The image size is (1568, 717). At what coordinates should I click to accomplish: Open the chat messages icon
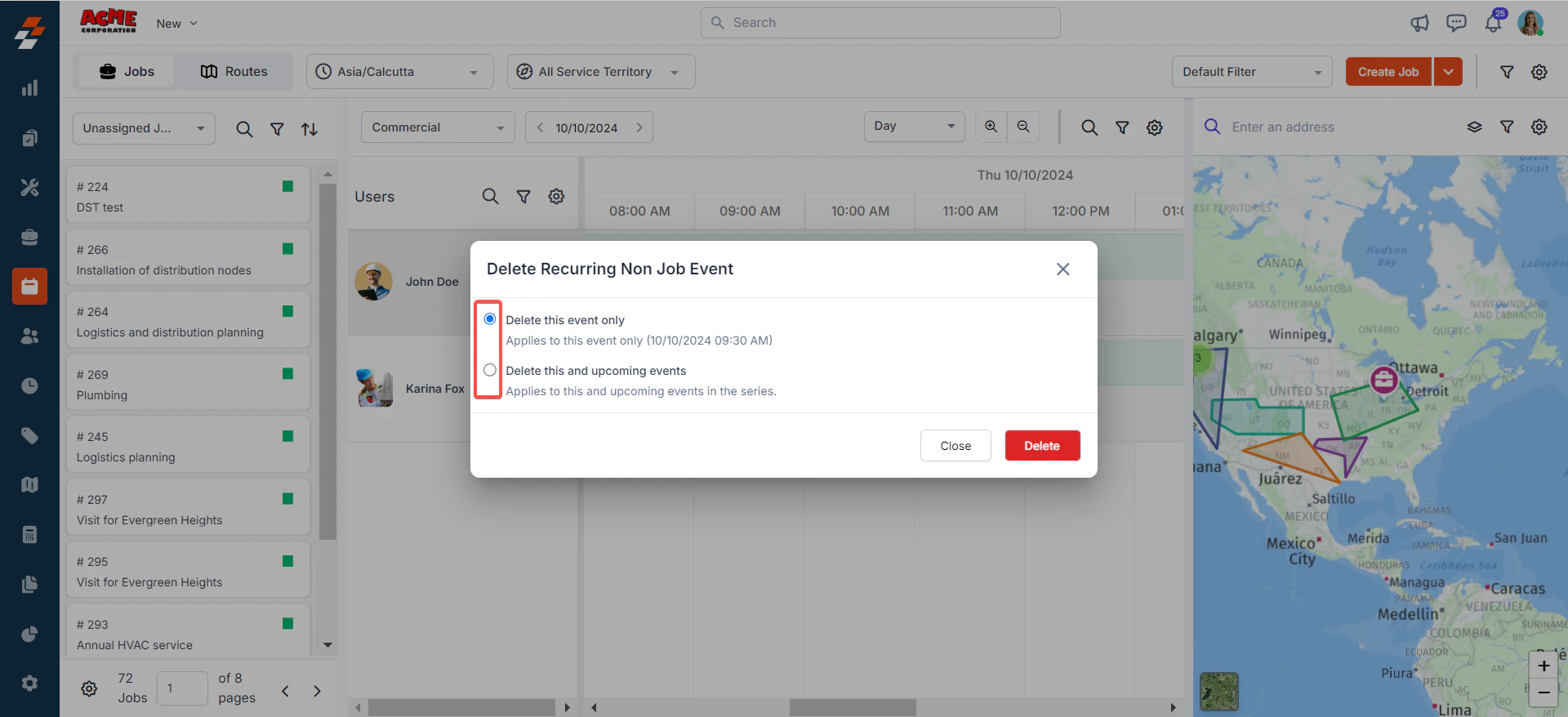click(x=1456, y=23)
